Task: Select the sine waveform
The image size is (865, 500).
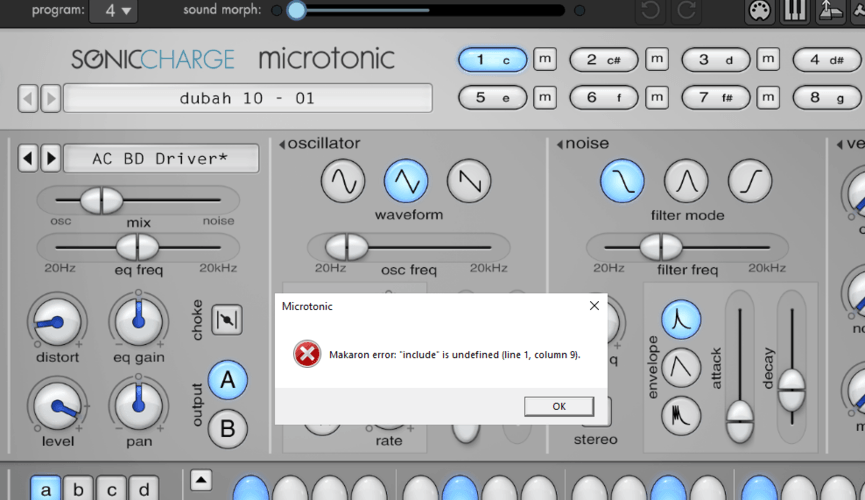Action: (343, 181)
